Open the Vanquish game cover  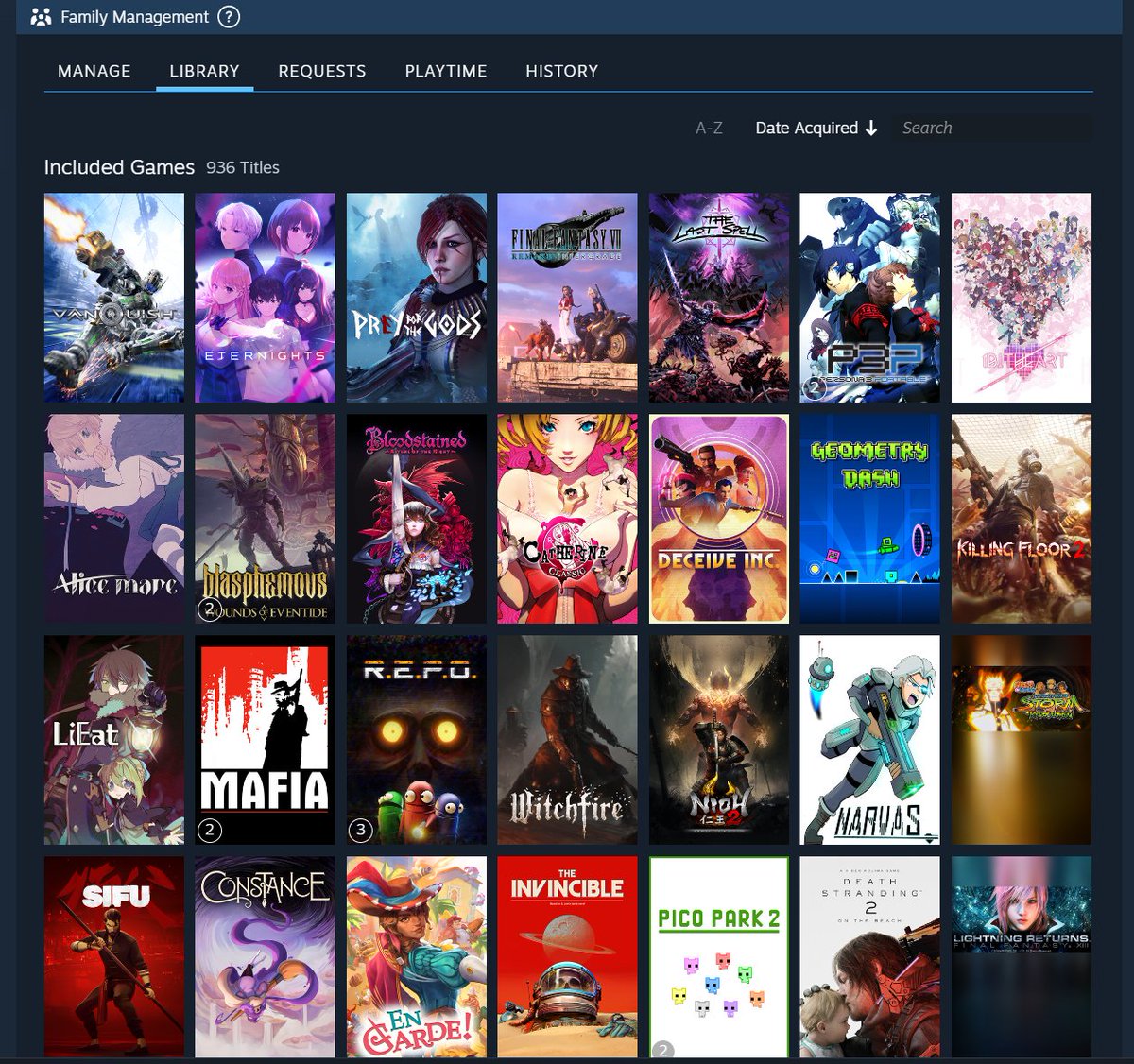(114, 298)
